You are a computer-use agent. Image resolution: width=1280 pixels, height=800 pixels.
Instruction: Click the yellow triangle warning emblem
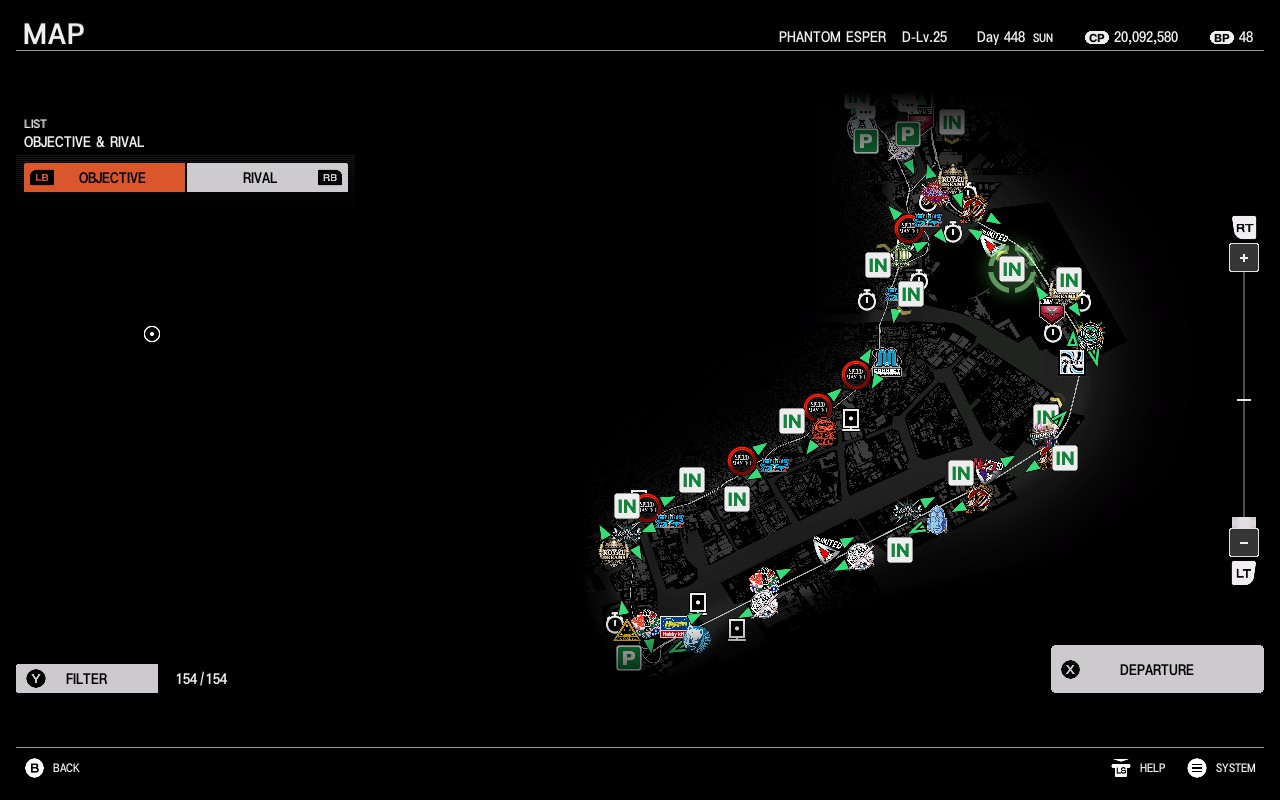pos(627,631)
